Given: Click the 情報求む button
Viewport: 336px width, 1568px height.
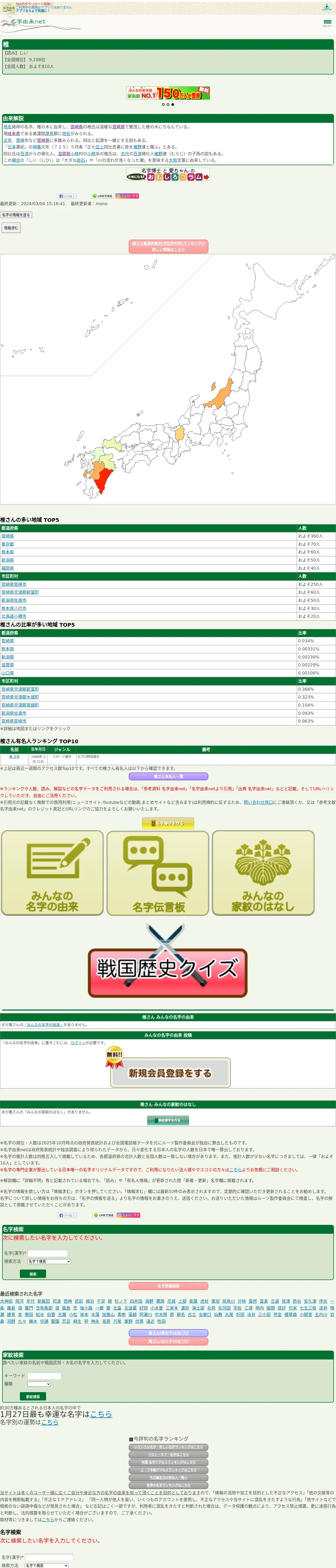Looking at the screenshot, I should [x=11, y=228].
